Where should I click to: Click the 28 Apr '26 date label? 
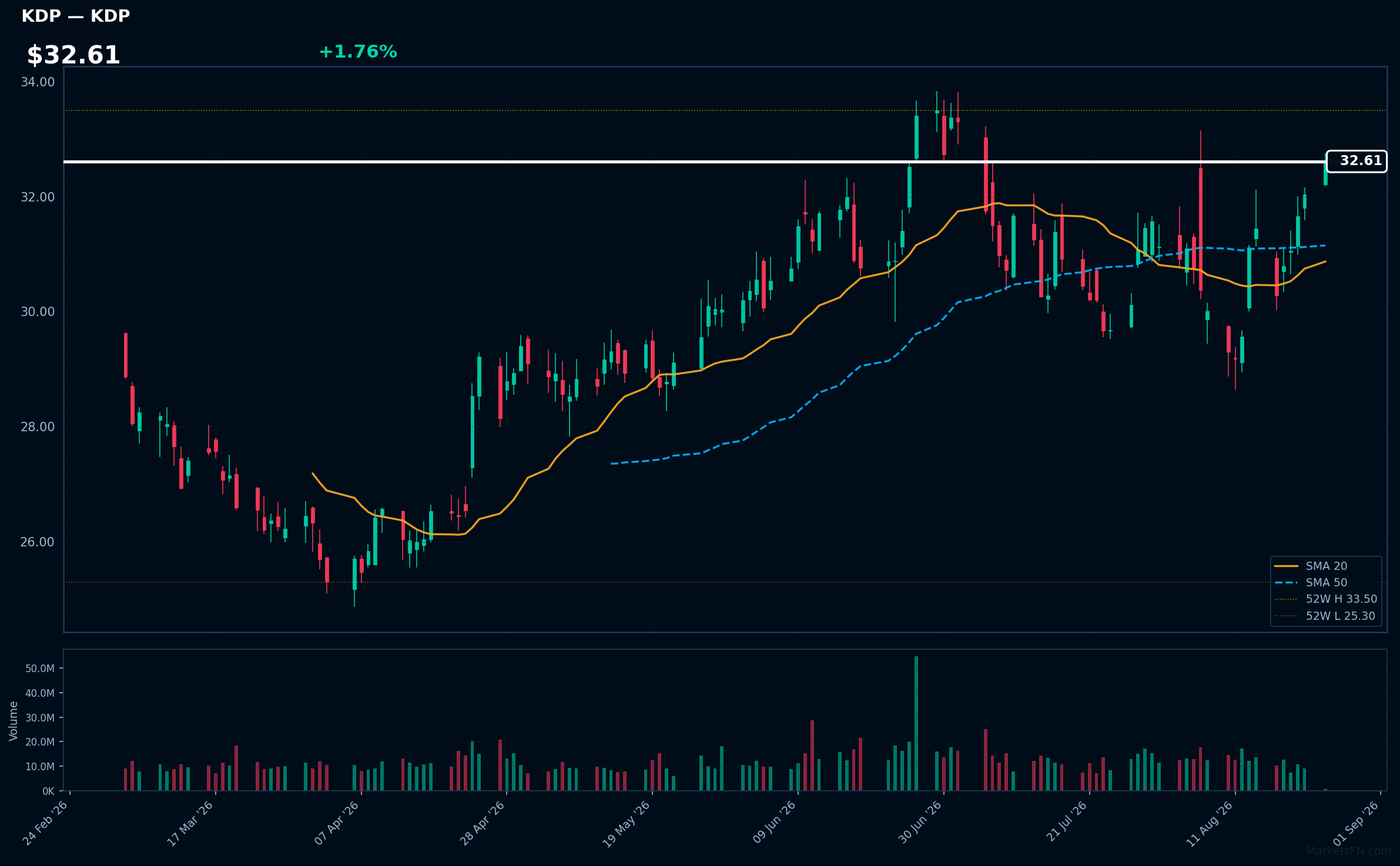point(482,823)
